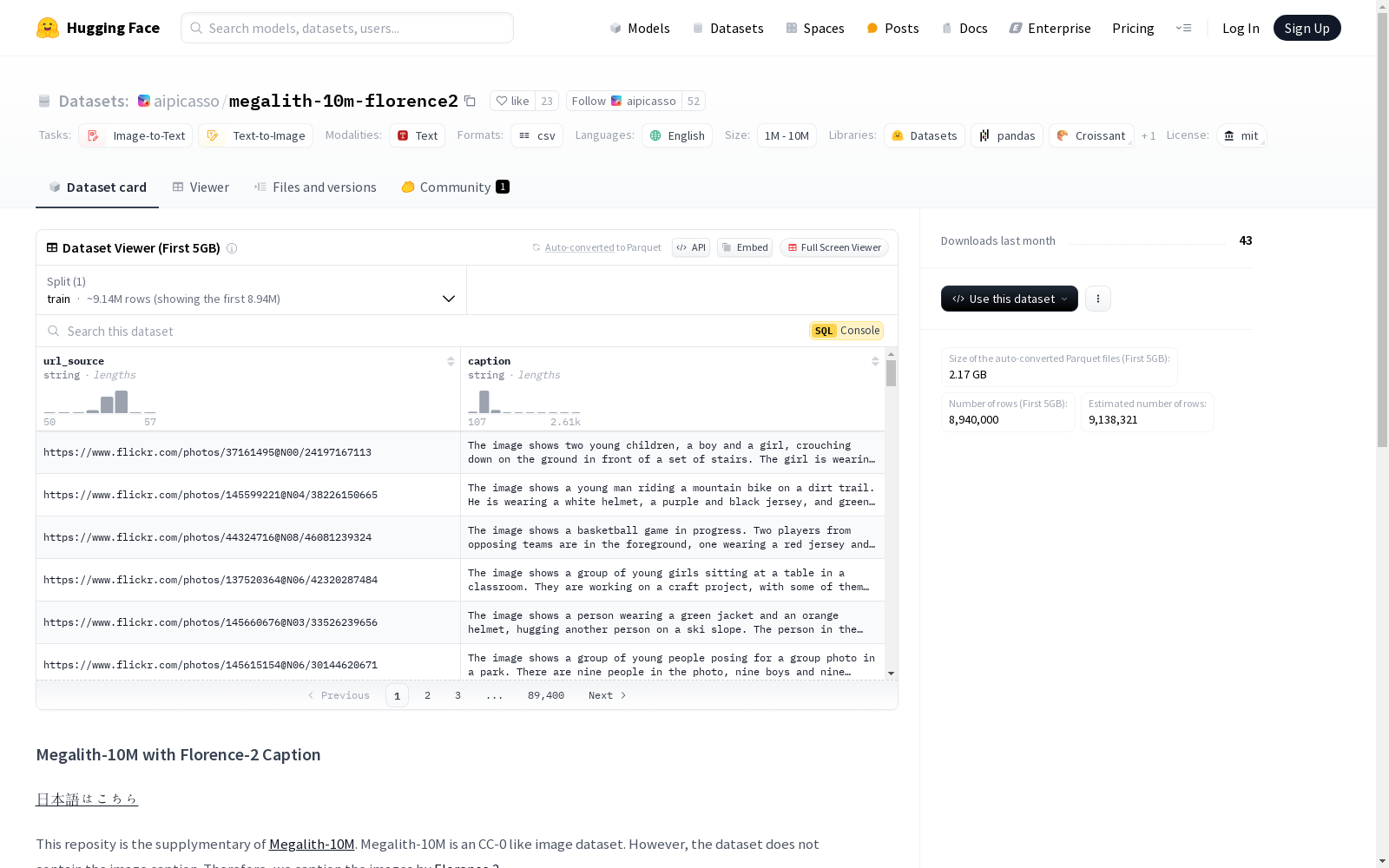Click the Hugging Face logo
1389x868 pixels.
pos(98,28)
